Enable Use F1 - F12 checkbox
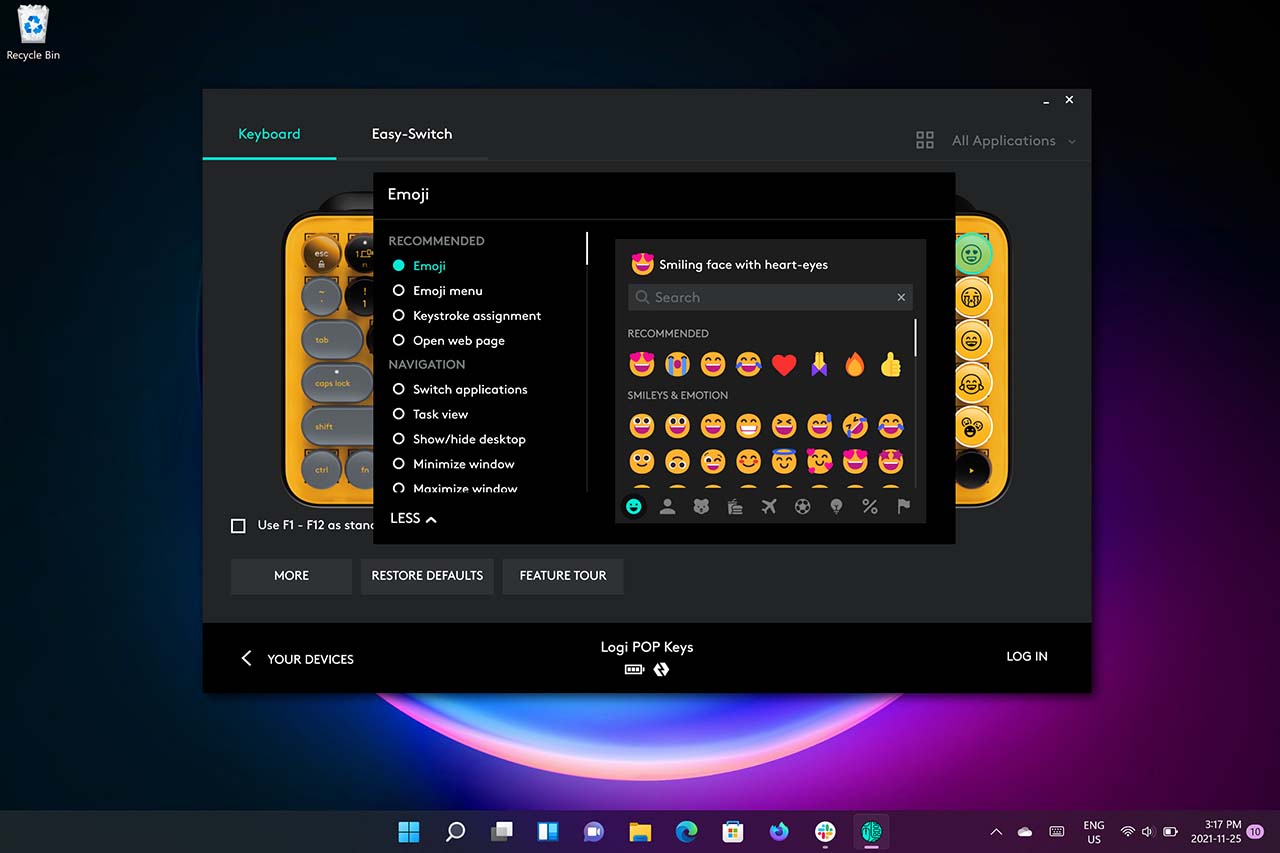 pos(238,525)
